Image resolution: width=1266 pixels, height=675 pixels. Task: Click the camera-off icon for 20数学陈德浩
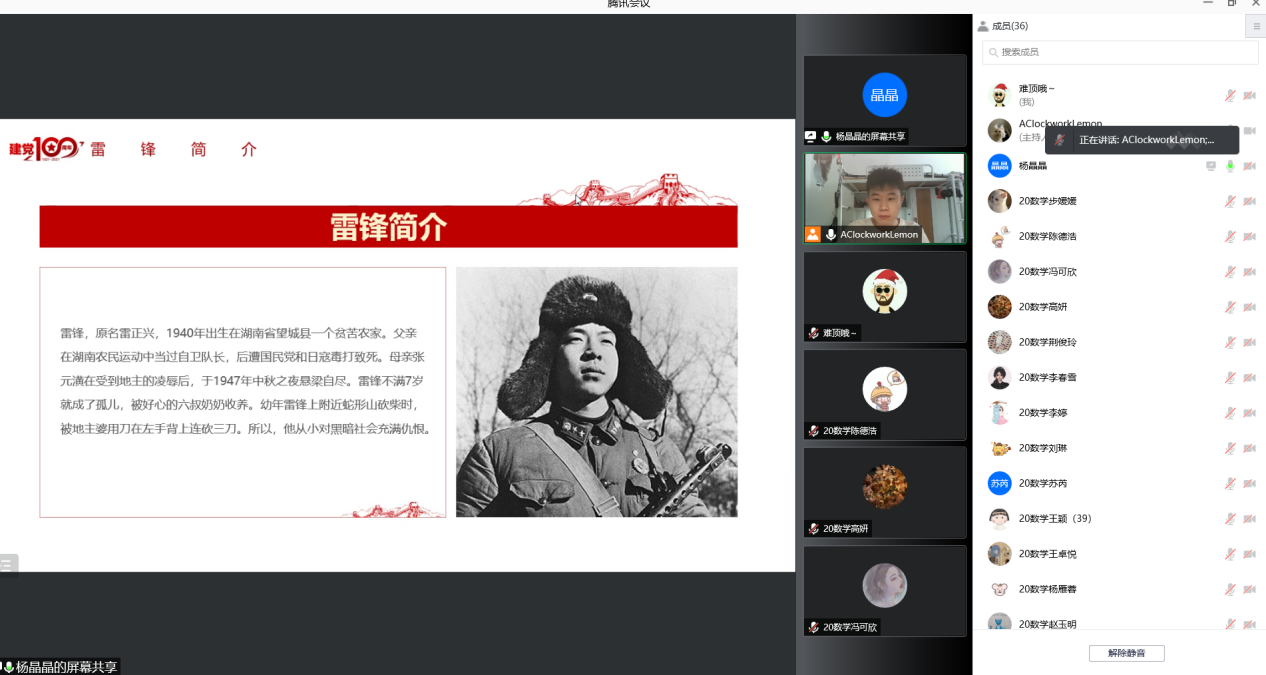pos(1249,237)
